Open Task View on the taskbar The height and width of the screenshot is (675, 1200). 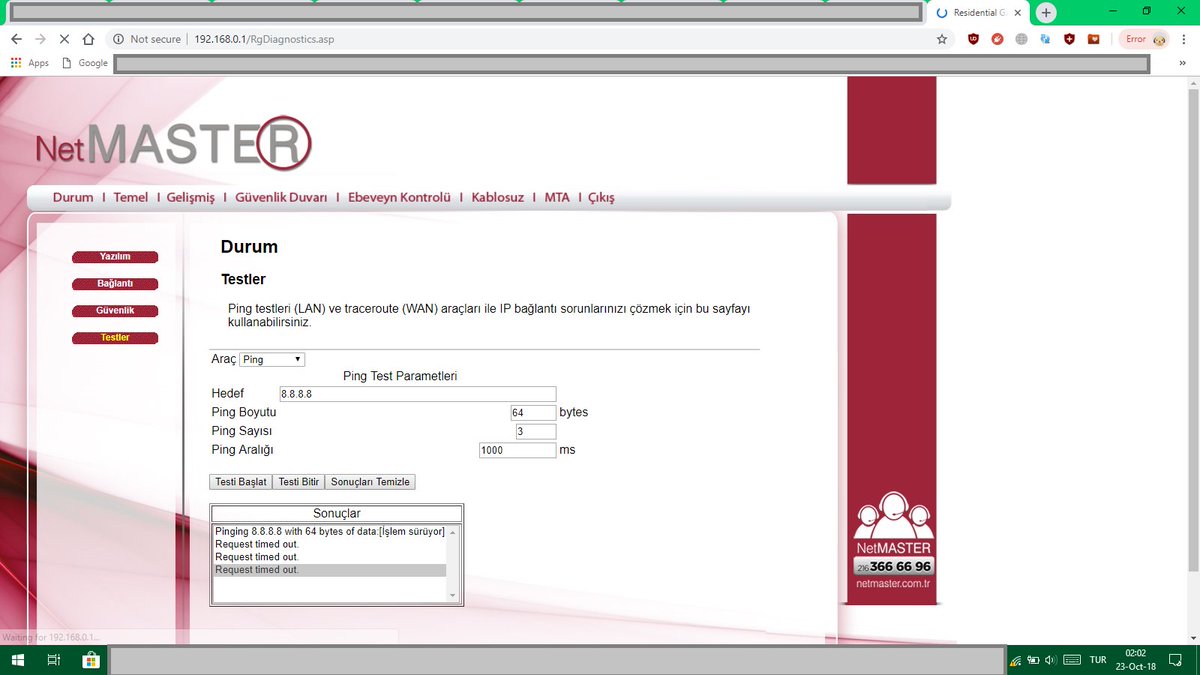(54, 660)
